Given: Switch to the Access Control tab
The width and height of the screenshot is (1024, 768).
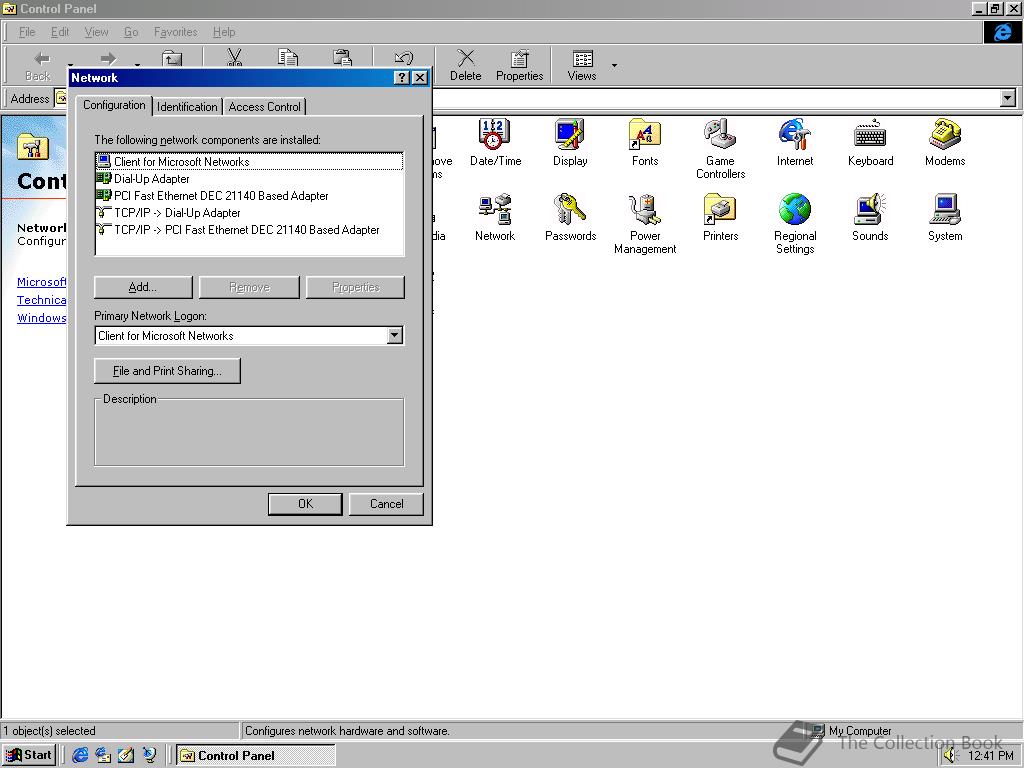Looking at the screenshot, I should 264,107.
